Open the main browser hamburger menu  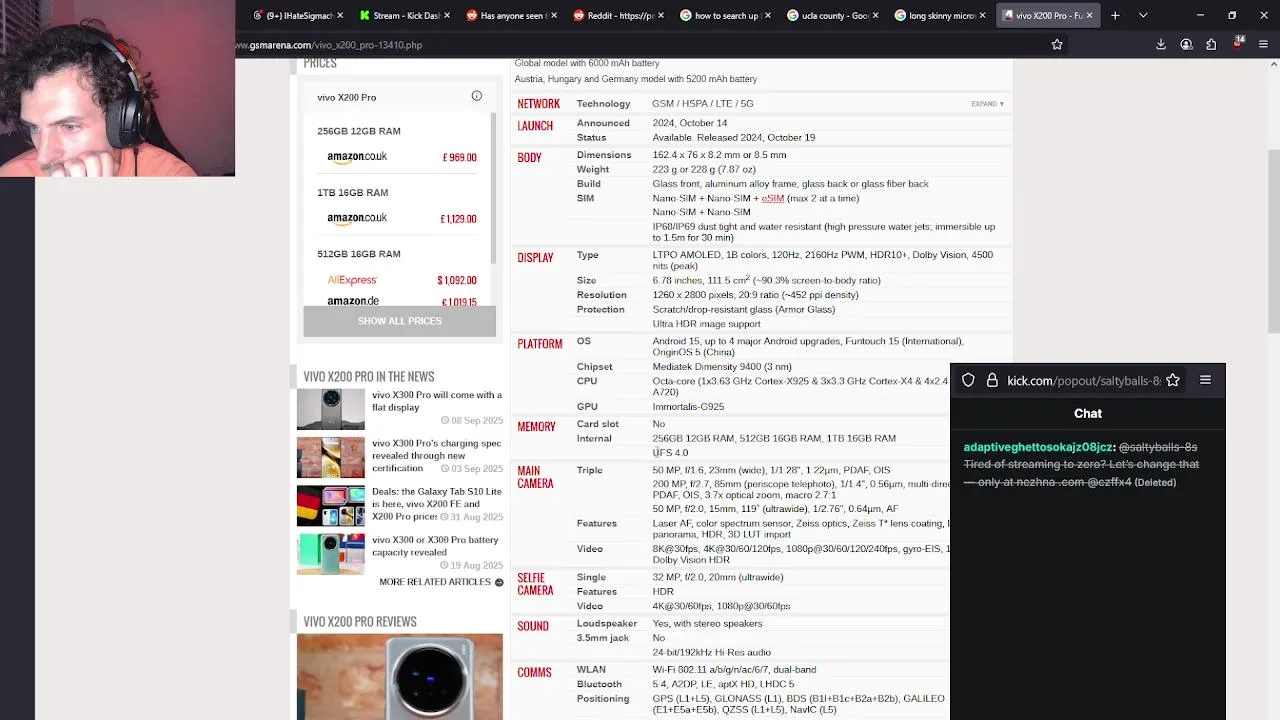[1264, 44]
